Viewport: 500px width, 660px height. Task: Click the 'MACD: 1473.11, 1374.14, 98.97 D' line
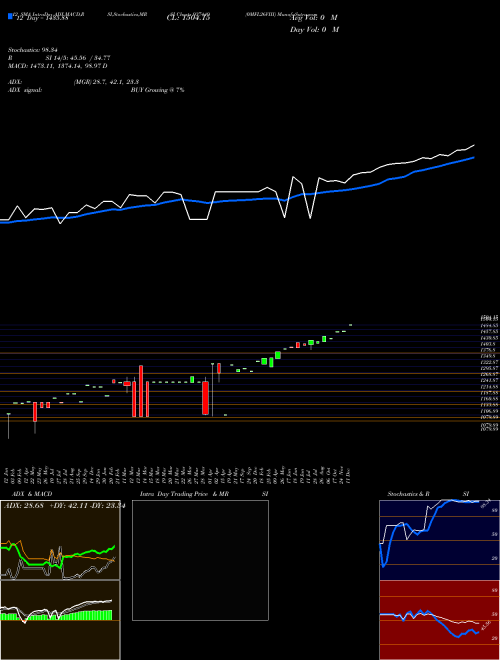[x=58, y=66]
